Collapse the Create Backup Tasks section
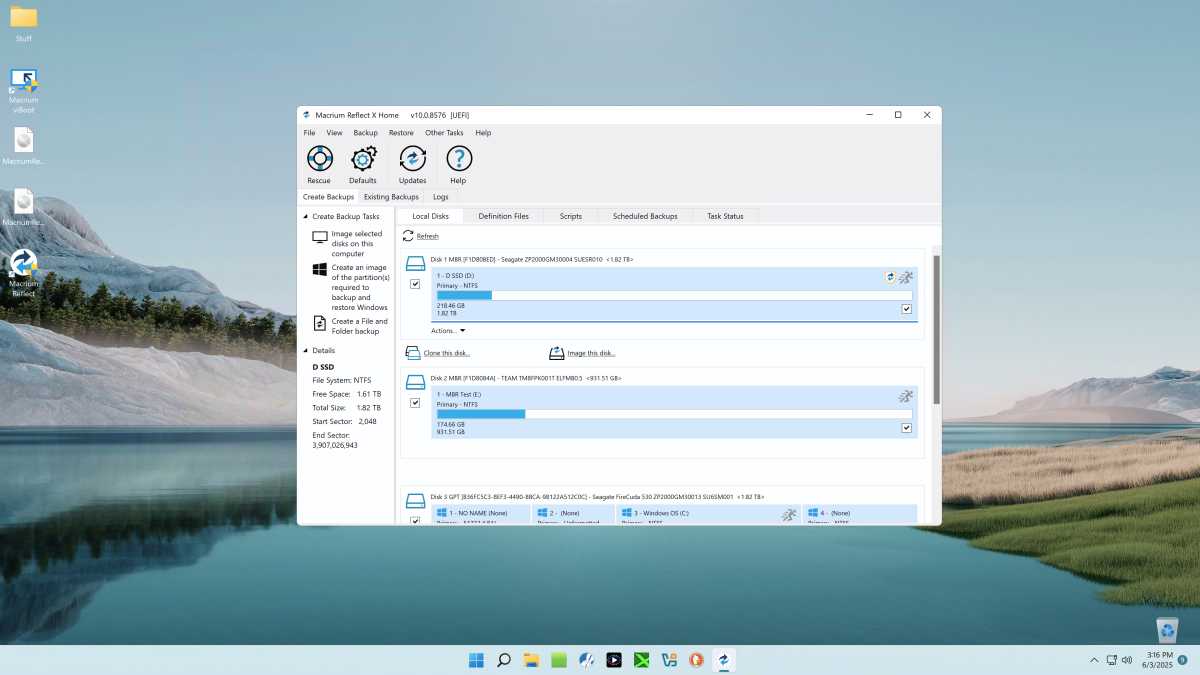This screenshot has height=675, width=1200. click(x=306, y=216)
